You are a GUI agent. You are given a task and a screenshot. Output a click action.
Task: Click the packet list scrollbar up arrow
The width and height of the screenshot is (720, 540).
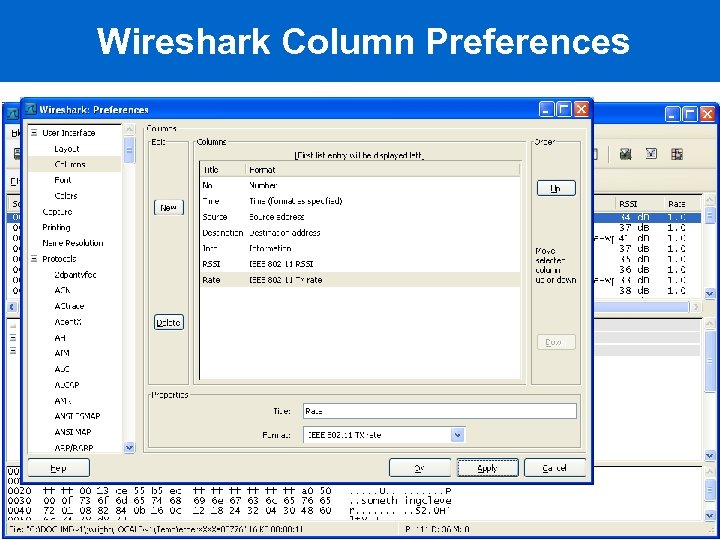[x=710, y=200]
